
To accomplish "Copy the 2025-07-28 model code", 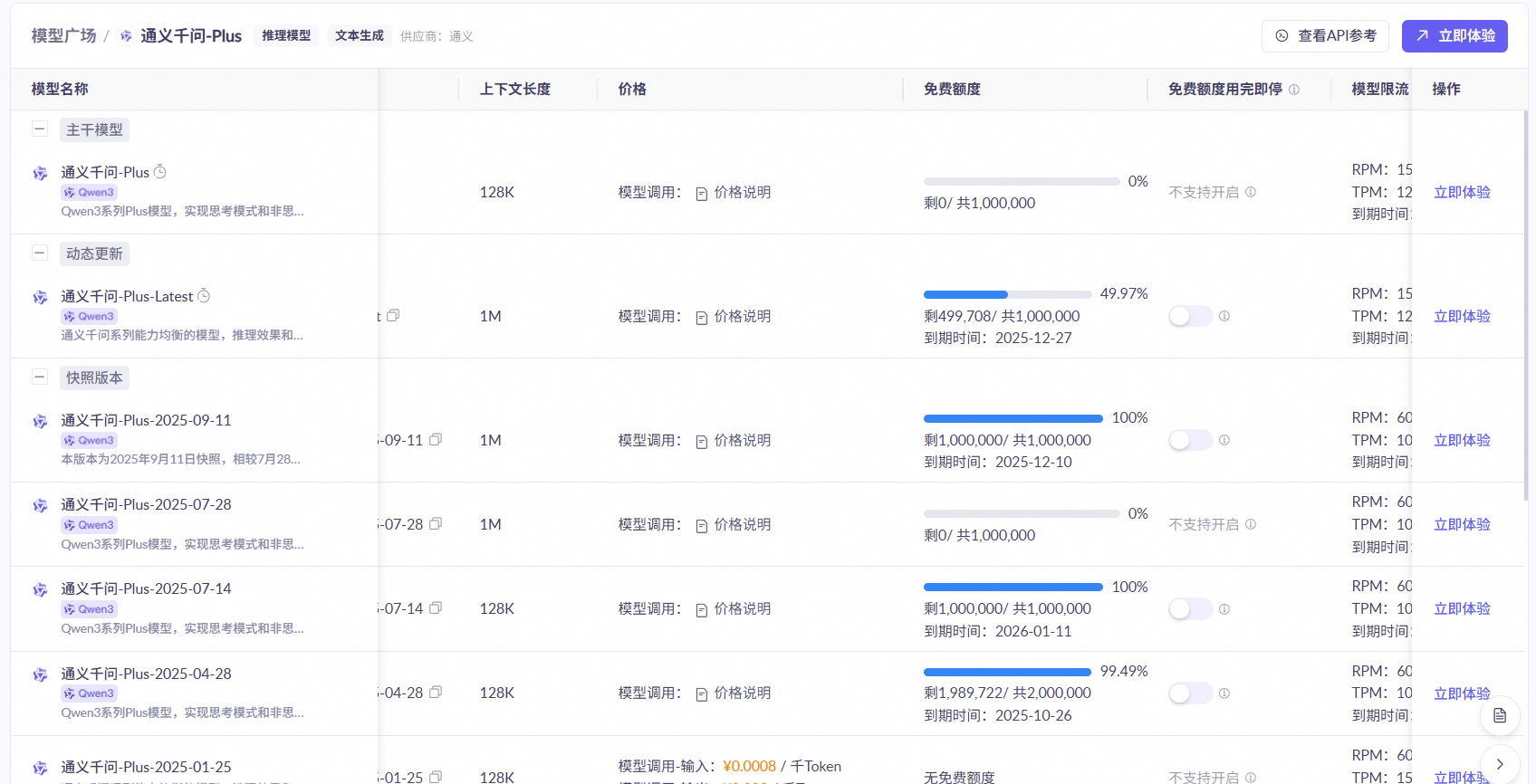I will pyautogui.click(x=436, y=523).
